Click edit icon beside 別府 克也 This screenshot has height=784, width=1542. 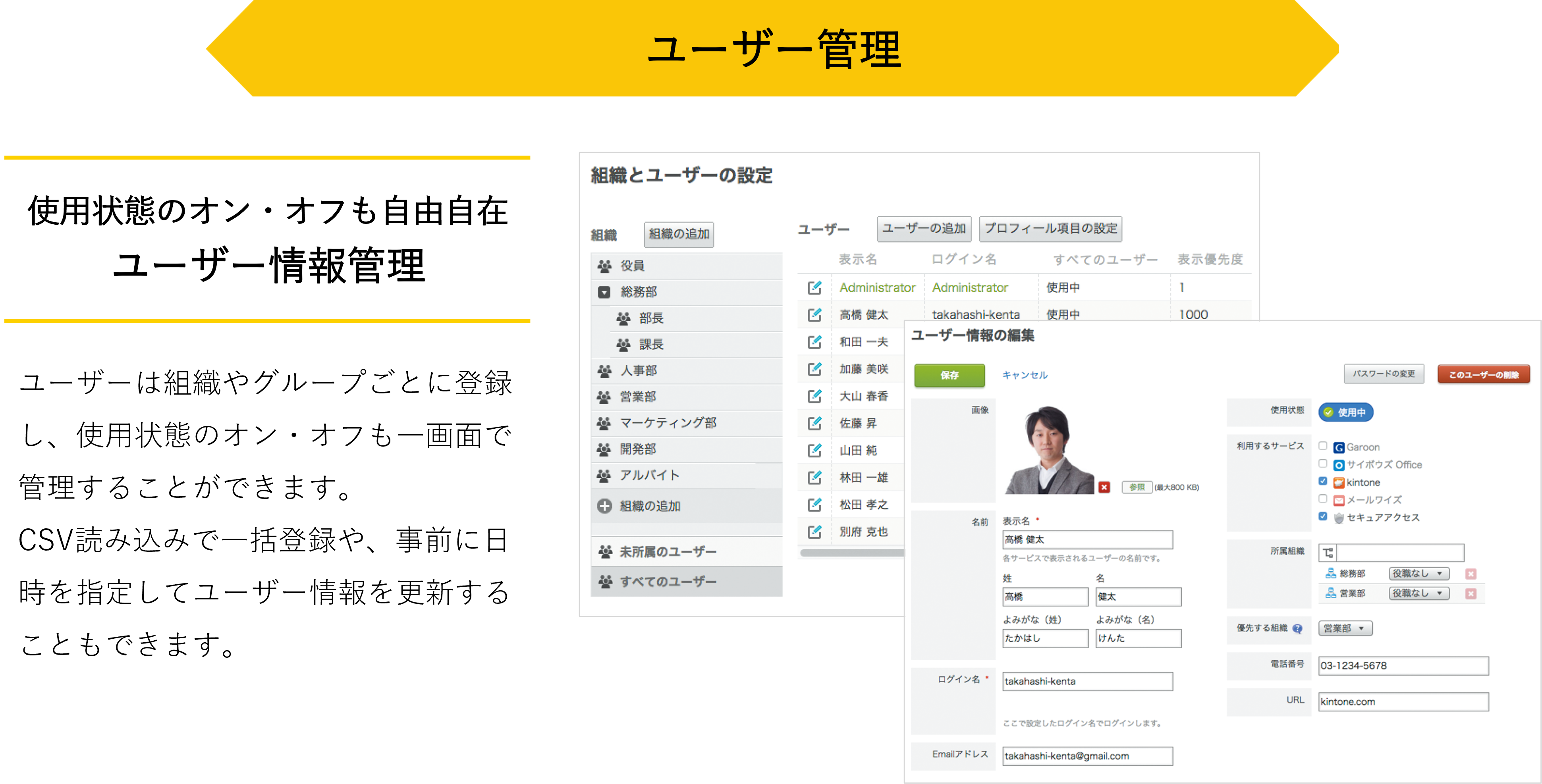[814, 532]
